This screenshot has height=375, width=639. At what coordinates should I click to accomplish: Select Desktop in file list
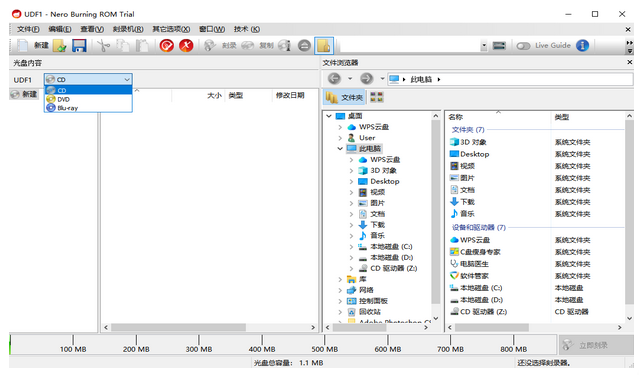coord(474,154)
